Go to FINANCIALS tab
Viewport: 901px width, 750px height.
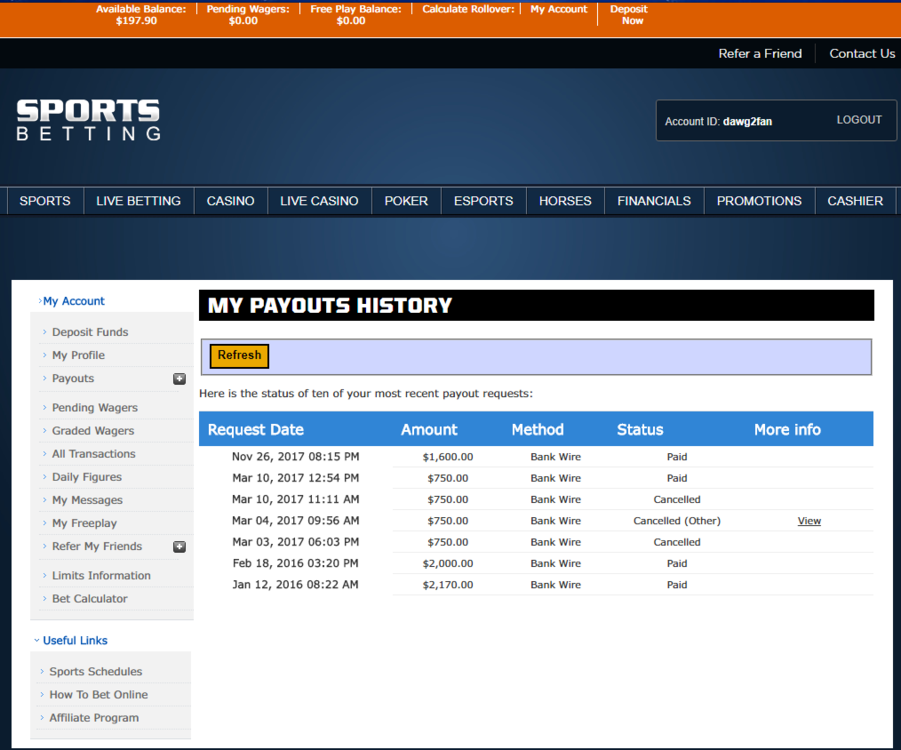coord(654,201)
